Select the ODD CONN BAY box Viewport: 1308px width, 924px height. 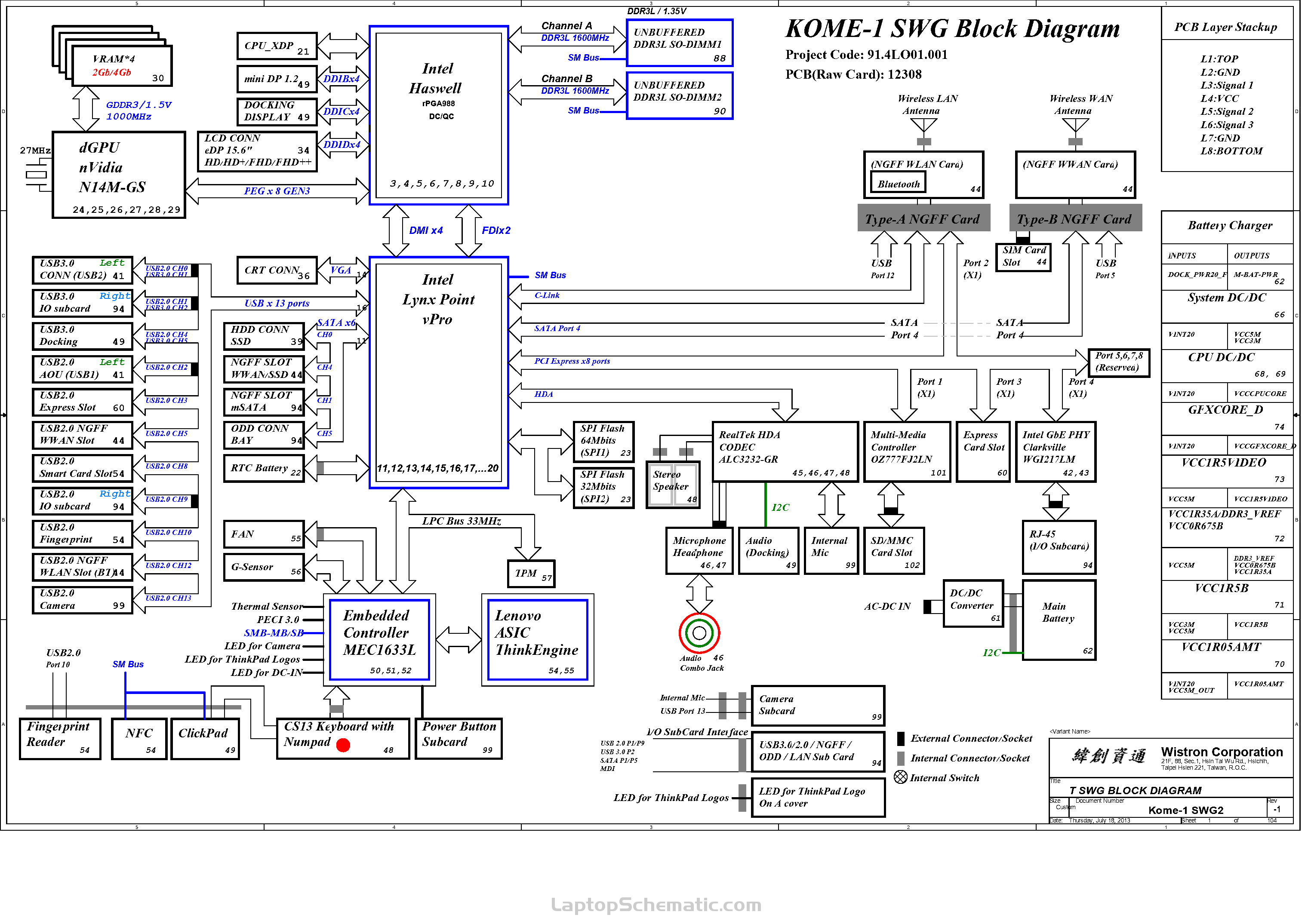coord(264,435)
